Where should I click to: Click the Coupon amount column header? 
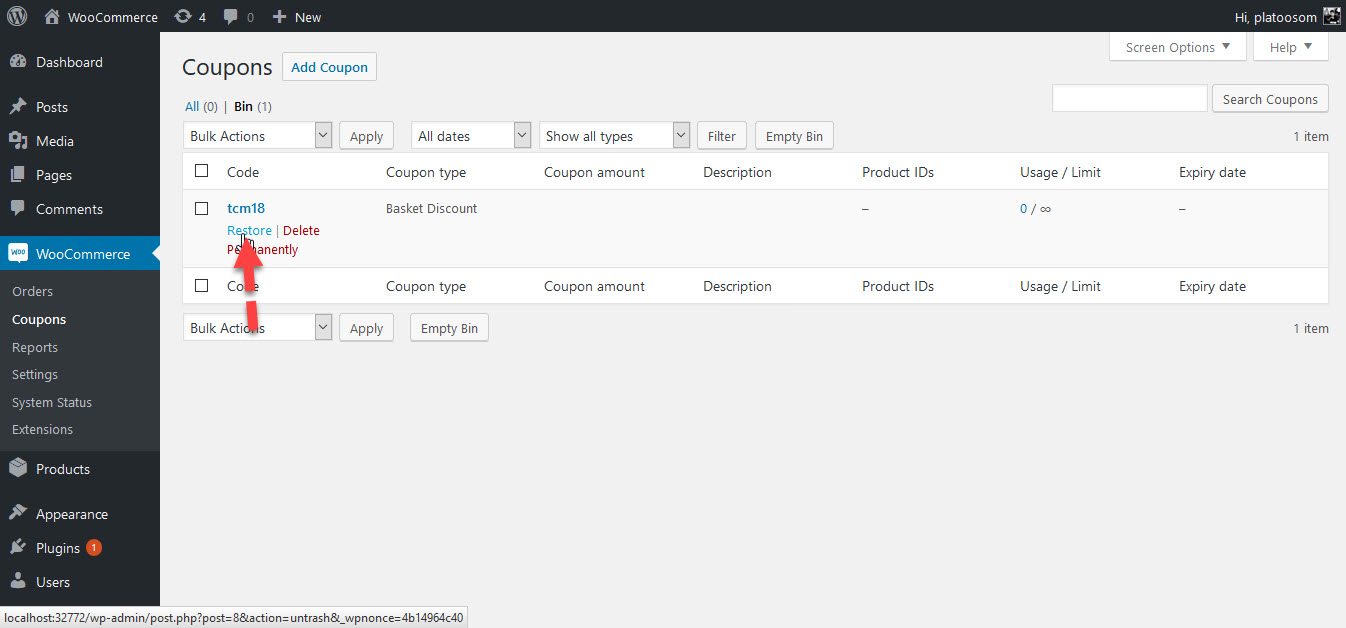pos(594,172)
